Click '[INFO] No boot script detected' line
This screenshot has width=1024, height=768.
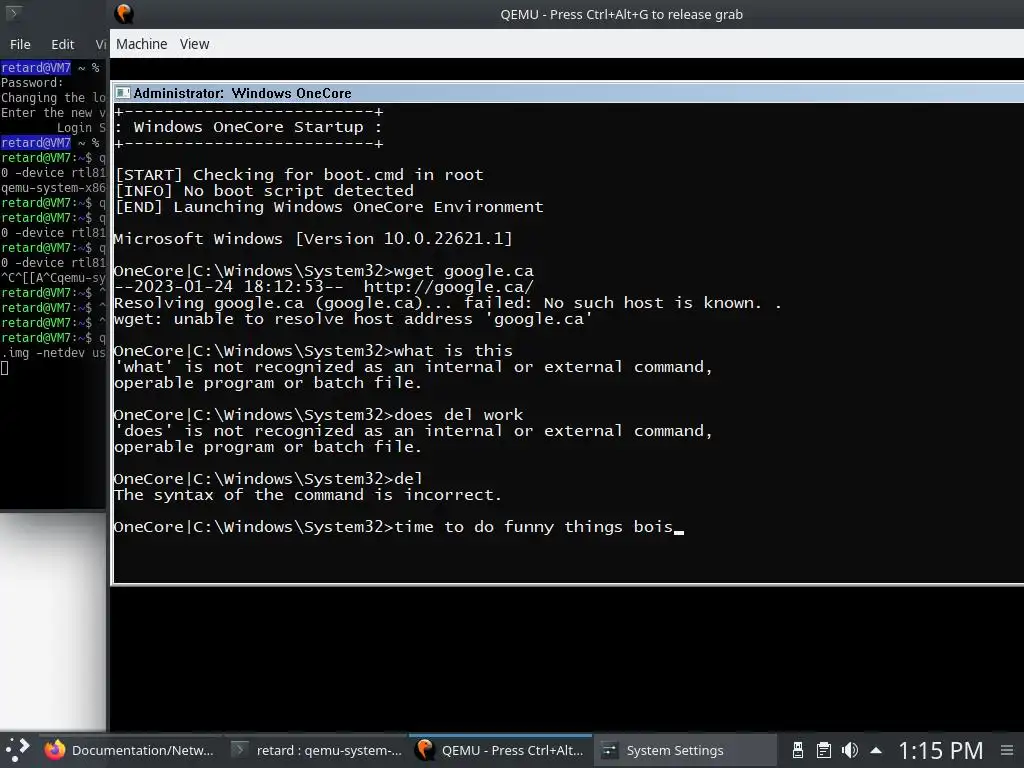(264, 191)
